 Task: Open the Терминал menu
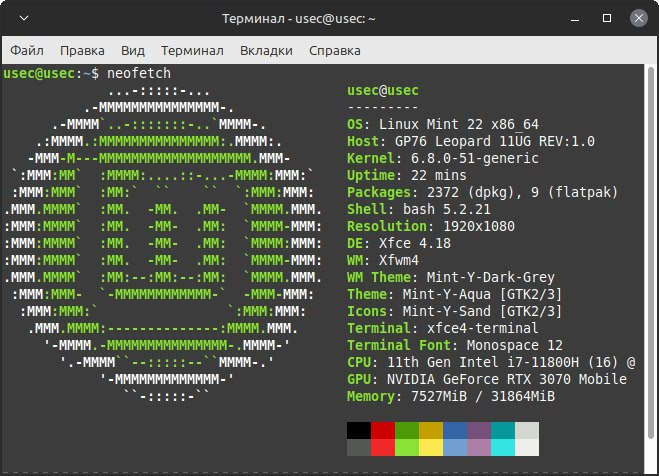(192, 50)
